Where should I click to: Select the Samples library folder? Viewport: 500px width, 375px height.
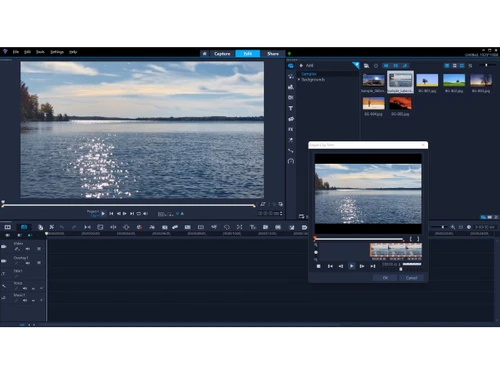[x=309, y=74]
